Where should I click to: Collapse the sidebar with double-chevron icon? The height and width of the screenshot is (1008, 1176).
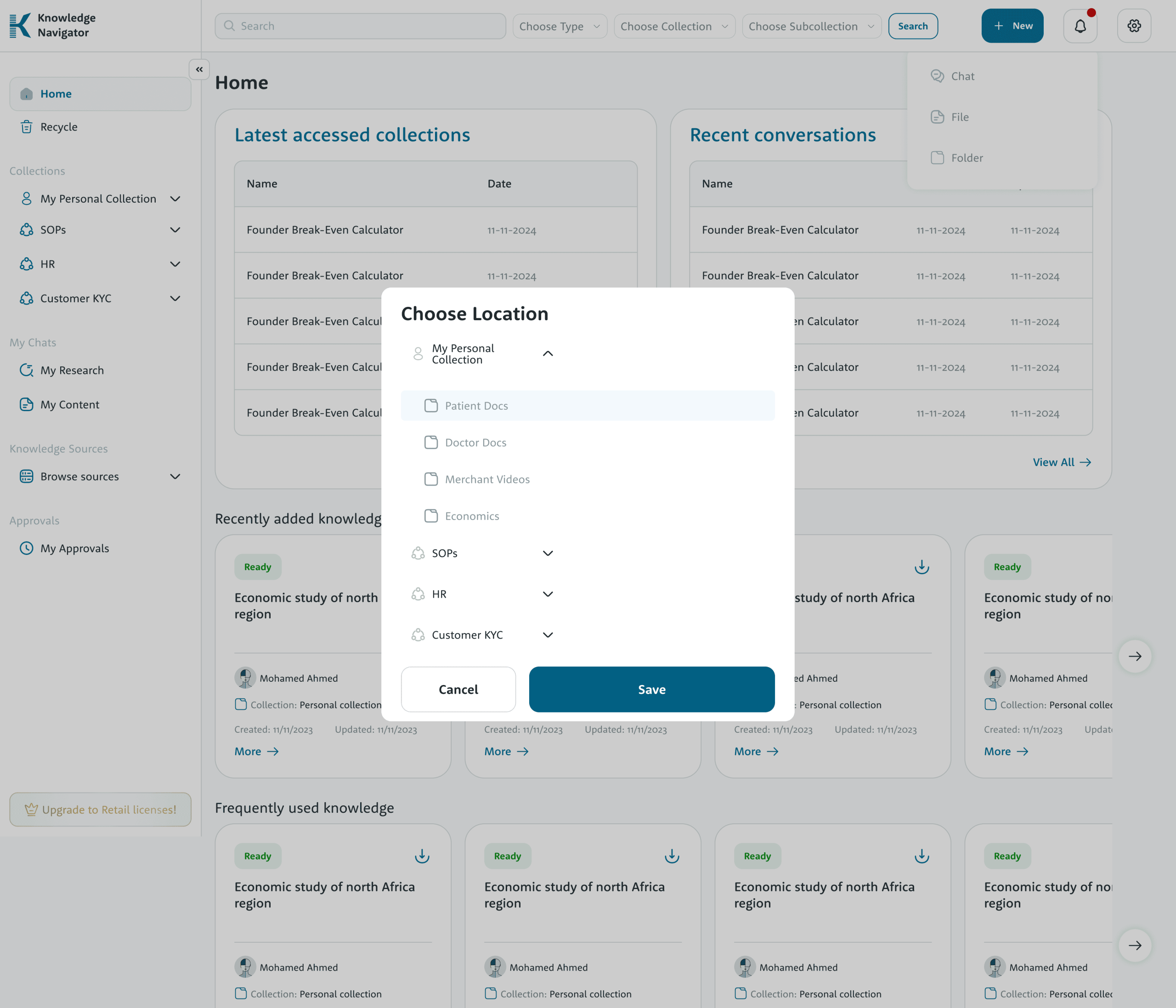click(199, 69)
